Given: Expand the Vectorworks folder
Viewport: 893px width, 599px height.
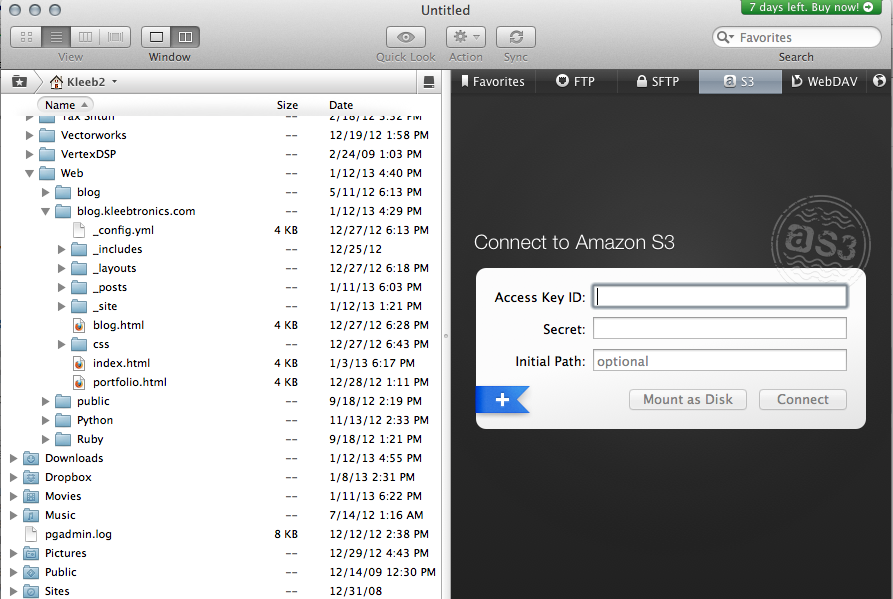Looking at the screenshot, I should (29, 136).
